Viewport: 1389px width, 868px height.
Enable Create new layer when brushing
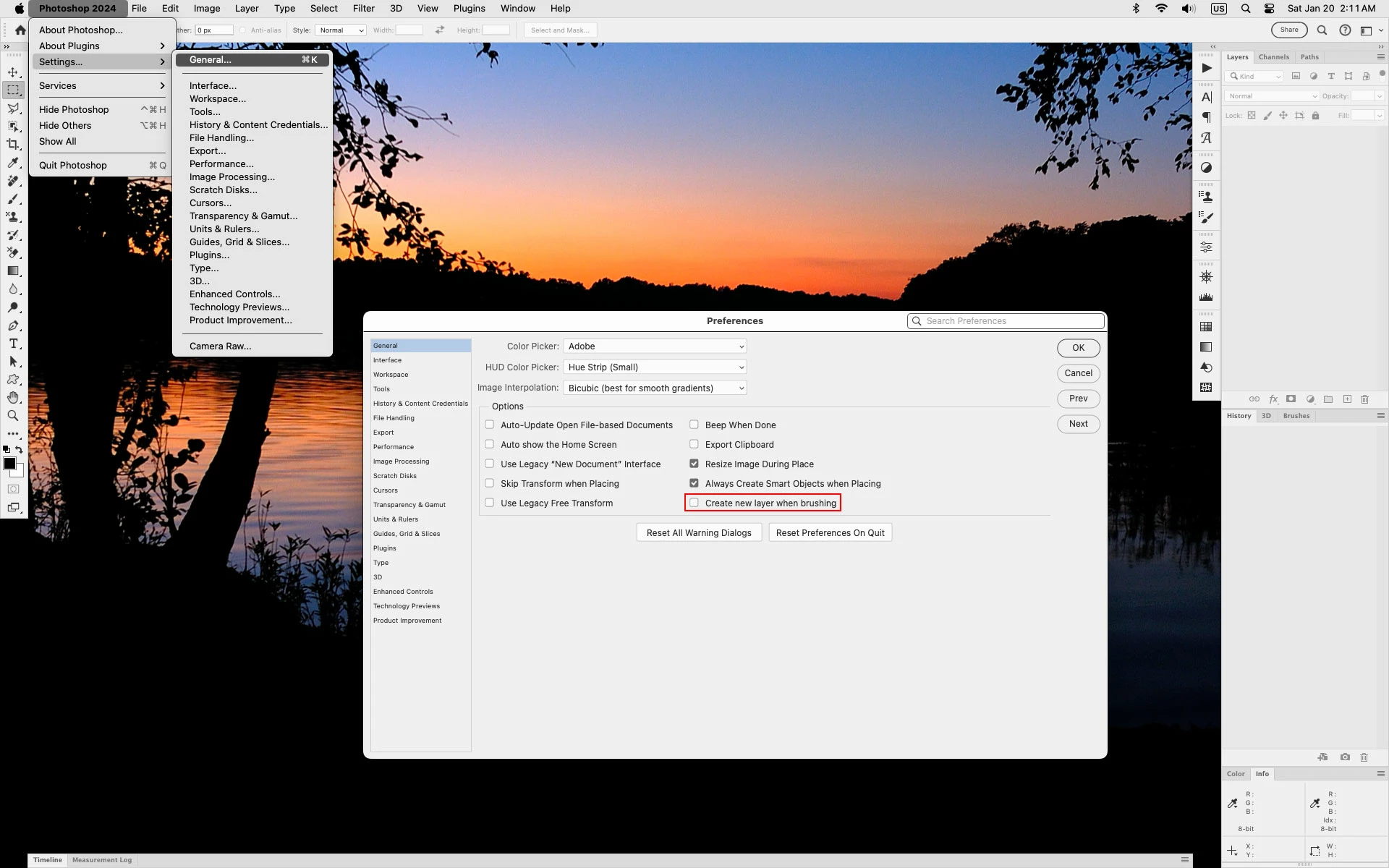click(694, 503)
